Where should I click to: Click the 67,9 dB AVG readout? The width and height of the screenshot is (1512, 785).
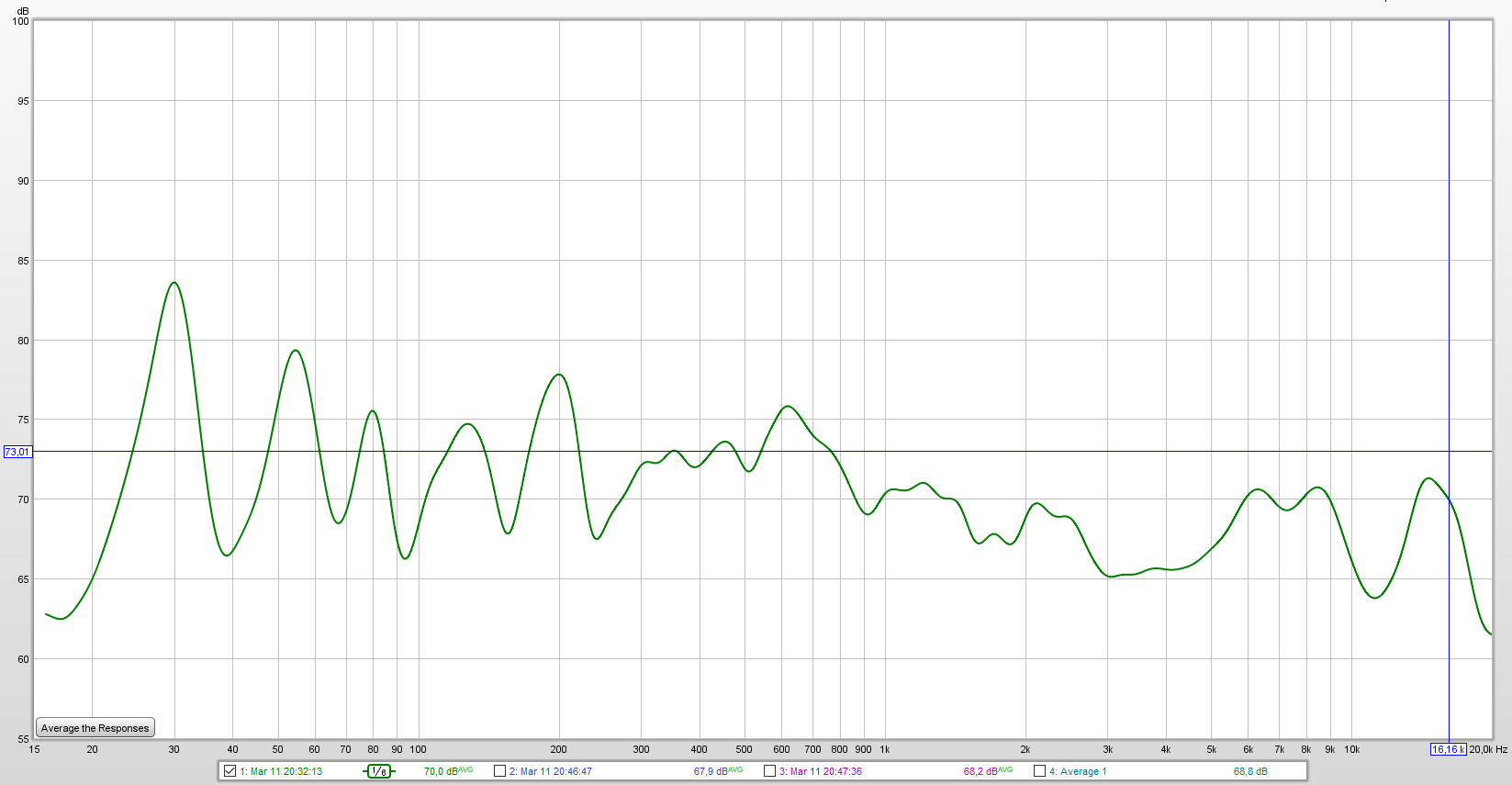(718, 771)
